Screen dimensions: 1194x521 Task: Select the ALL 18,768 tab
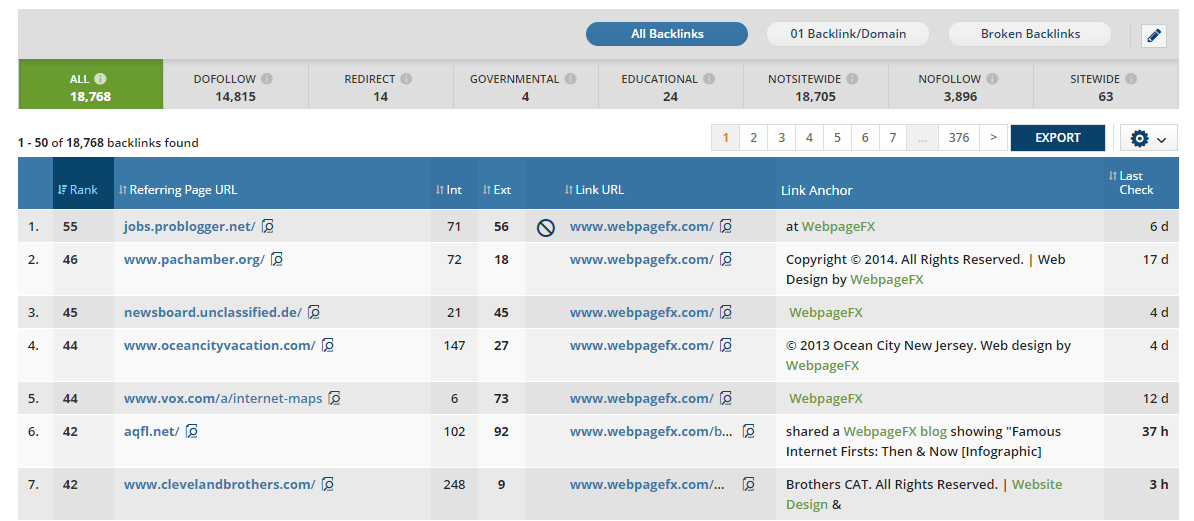click(91, 87)
